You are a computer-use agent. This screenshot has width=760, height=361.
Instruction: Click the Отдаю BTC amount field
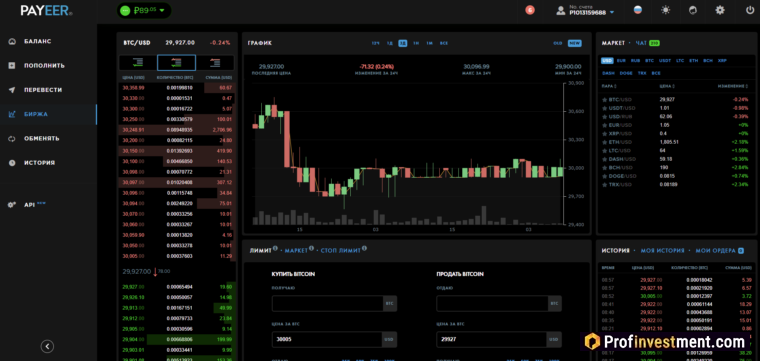coord(492,304)
